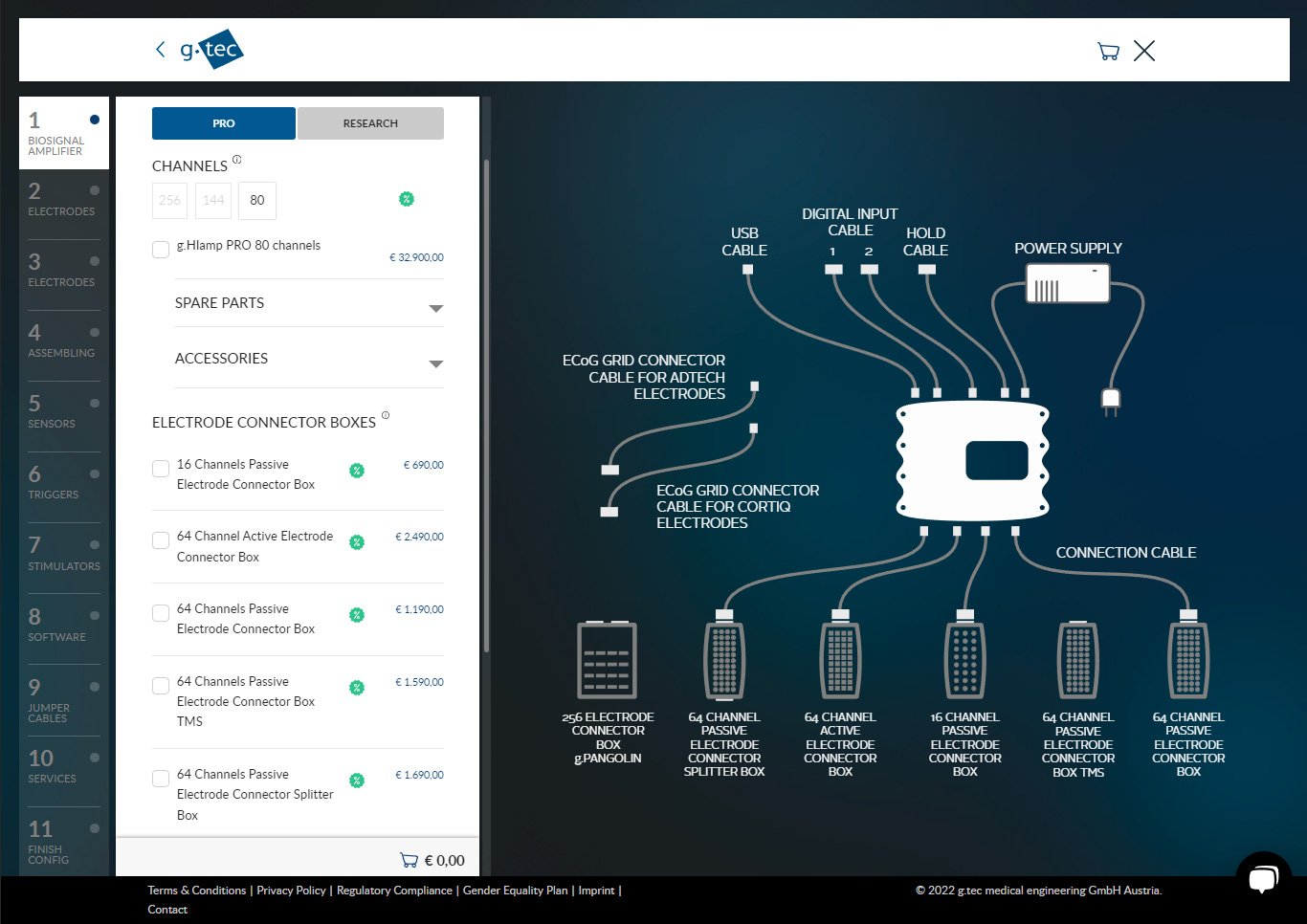Enable 16 Channels Passive Electrode Connector Box

pos(161,469)
